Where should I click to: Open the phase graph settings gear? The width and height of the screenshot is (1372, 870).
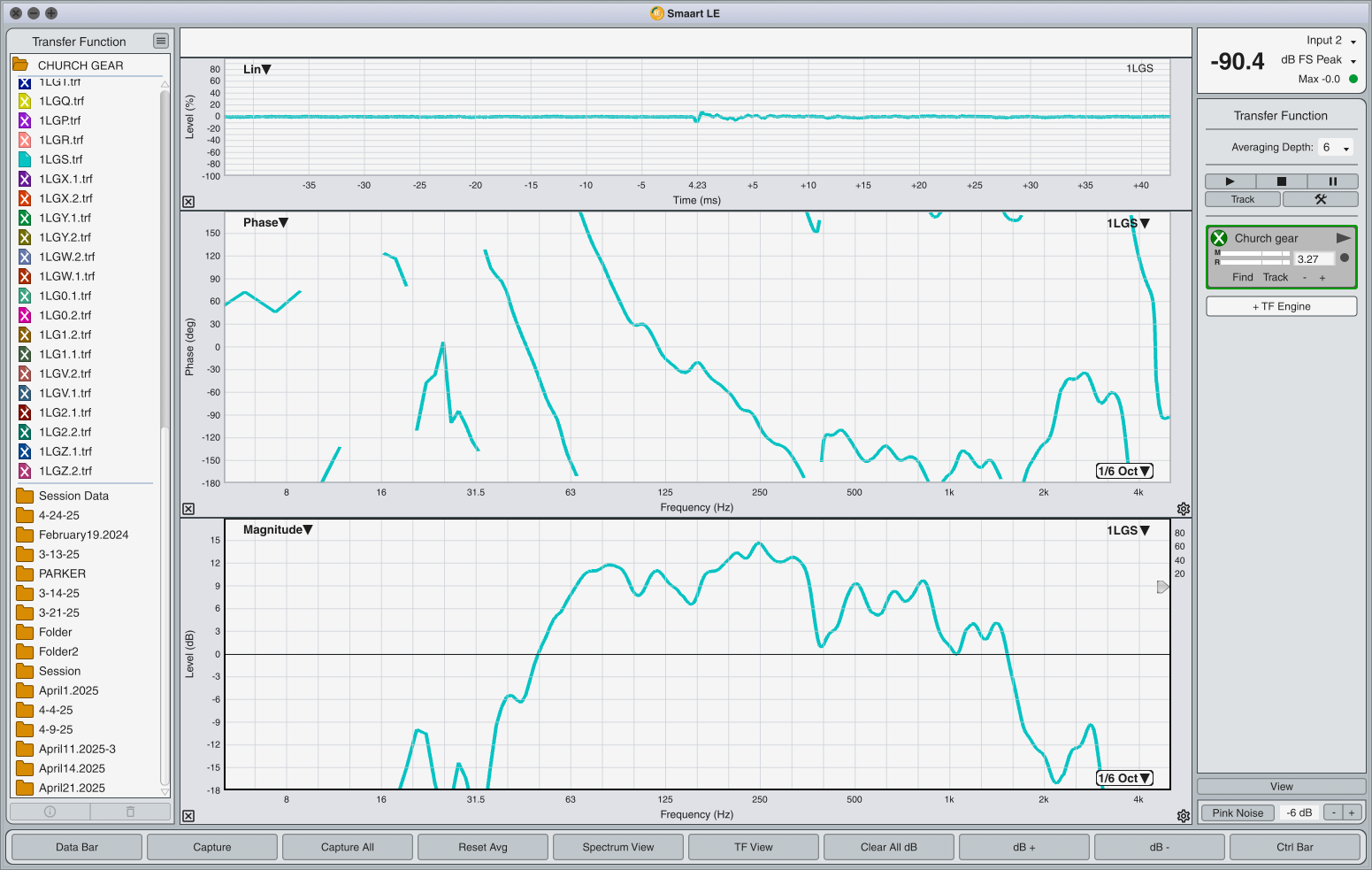coord(1184,509)
